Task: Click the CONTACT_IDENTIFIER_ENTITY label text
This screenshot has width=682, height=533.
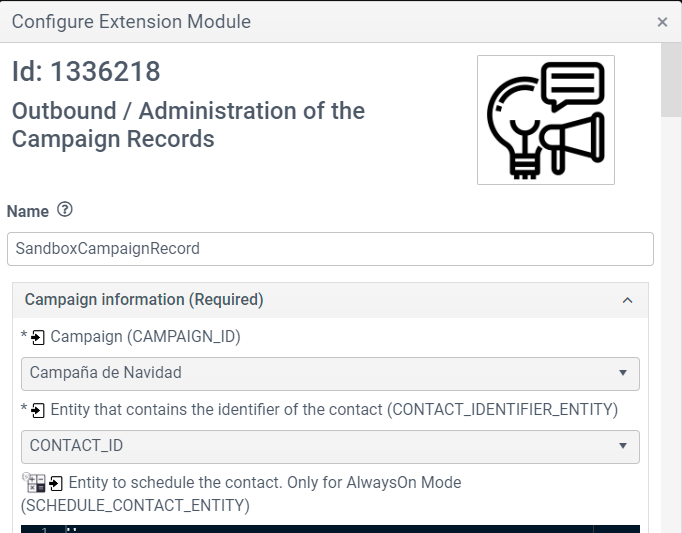Action: (333, 409)
